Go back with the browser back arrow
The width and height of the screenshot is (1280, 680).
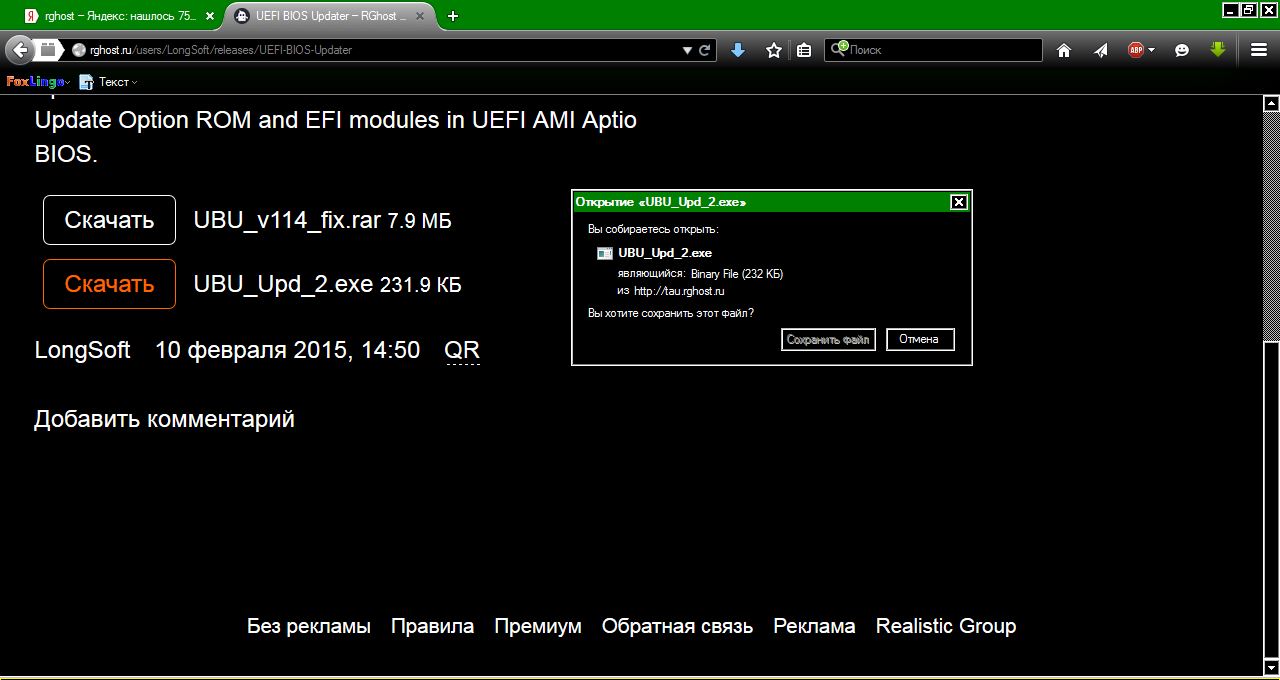(19, 50)
